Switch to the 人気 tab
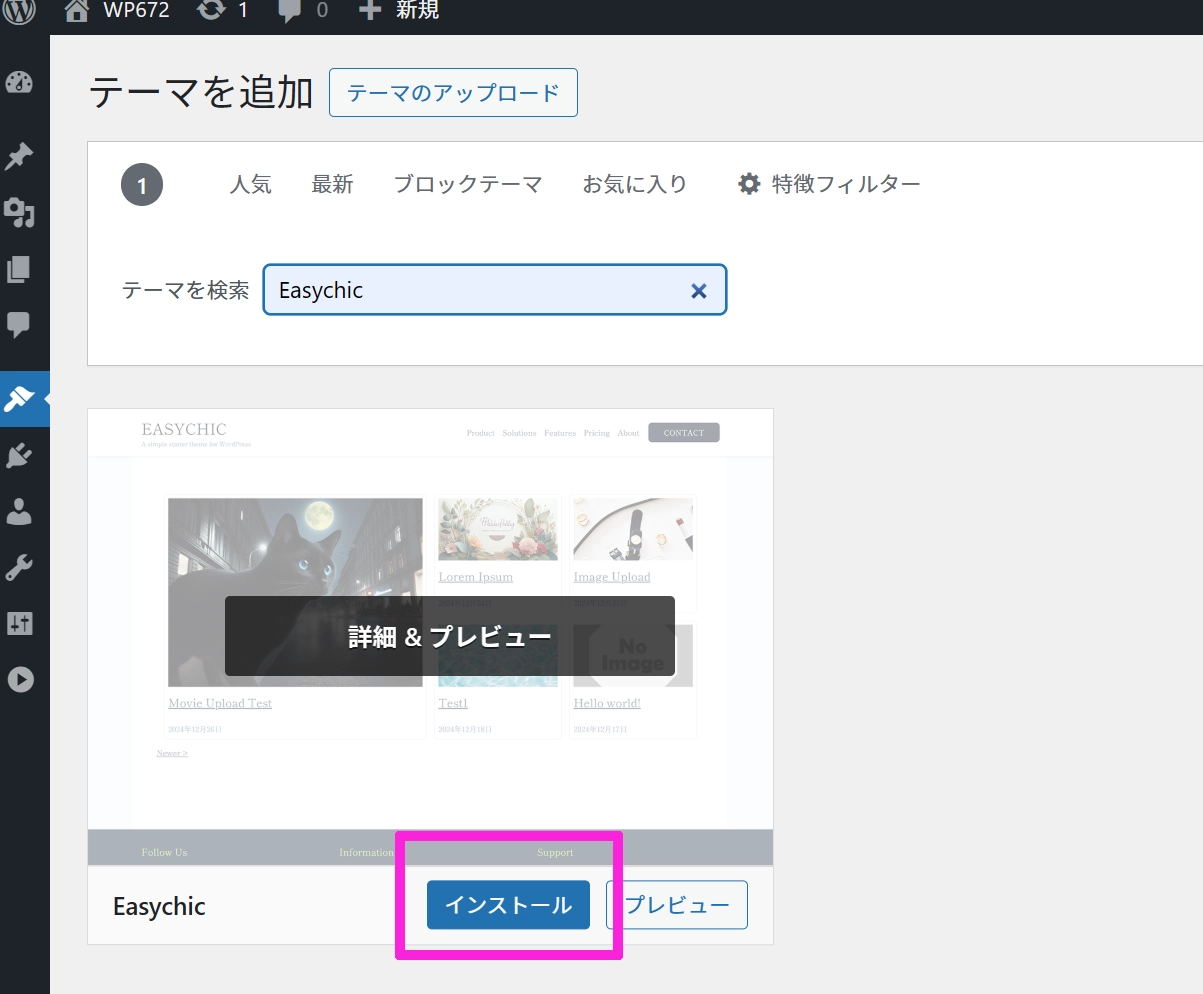This screenshot has height=994, width=1203. [x=250, y=184]
